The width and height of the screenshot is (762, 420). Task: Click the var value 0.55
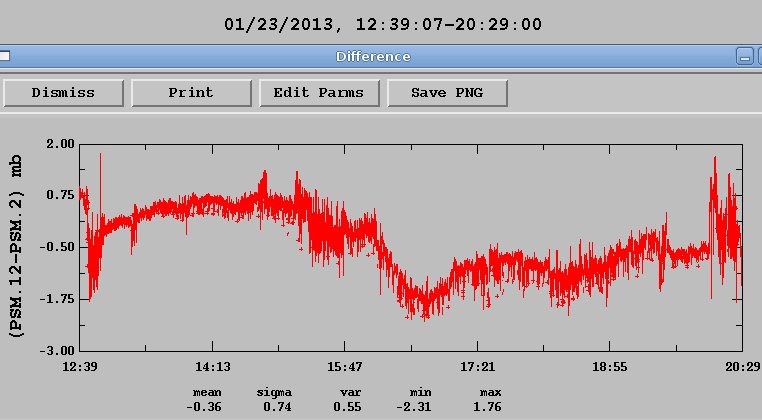347,407
